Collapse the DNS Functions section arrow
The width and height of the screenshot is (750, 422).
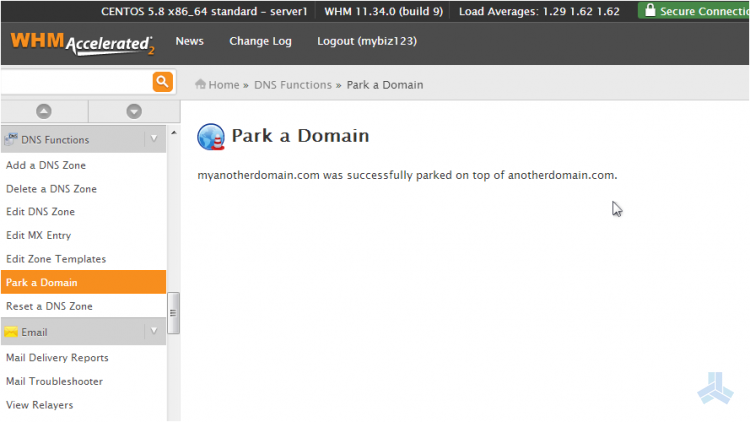pyautogui.click(x=154, y=139)
